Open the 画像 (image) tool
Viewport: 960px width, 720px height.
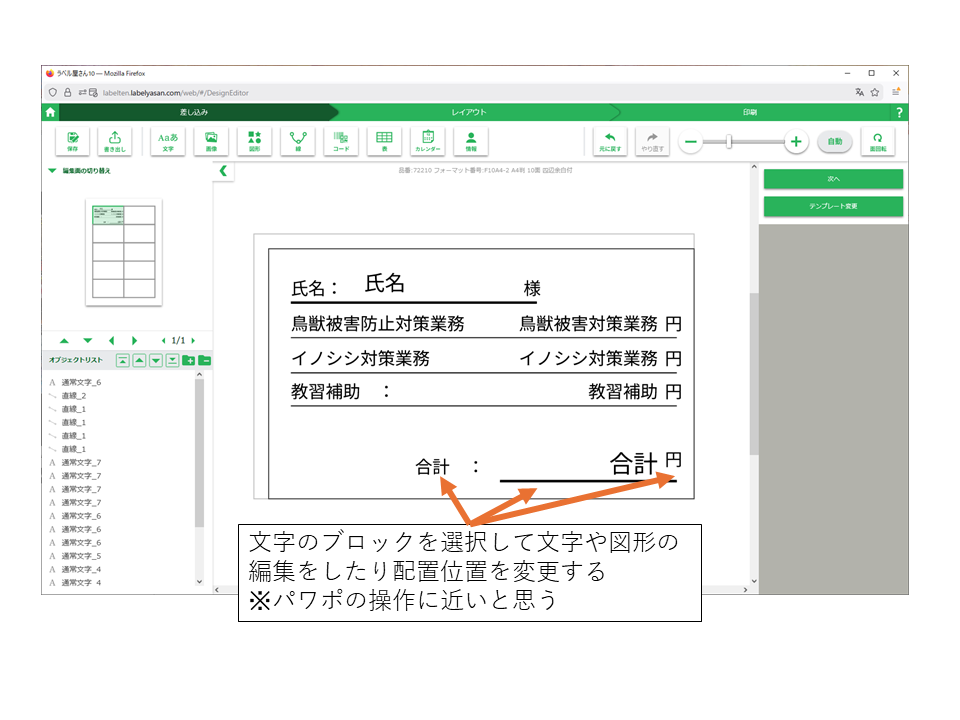pos(211,141)
